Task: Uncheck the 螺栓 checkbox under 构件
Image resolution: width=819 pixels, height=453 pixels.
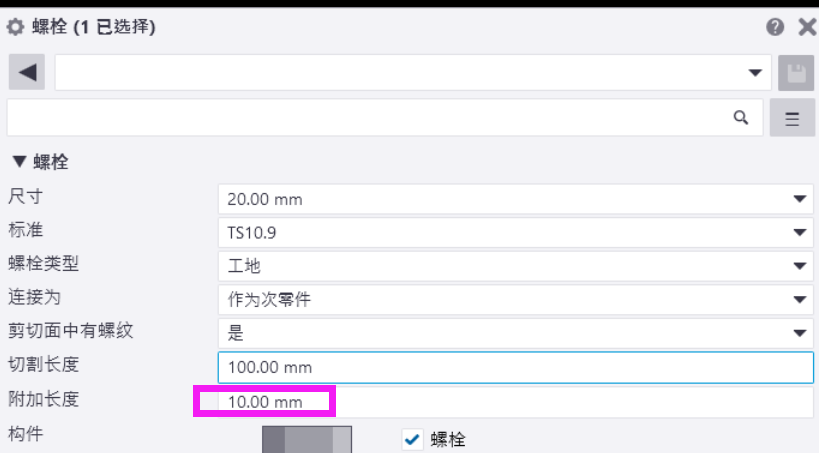Action: pos(412,439)
